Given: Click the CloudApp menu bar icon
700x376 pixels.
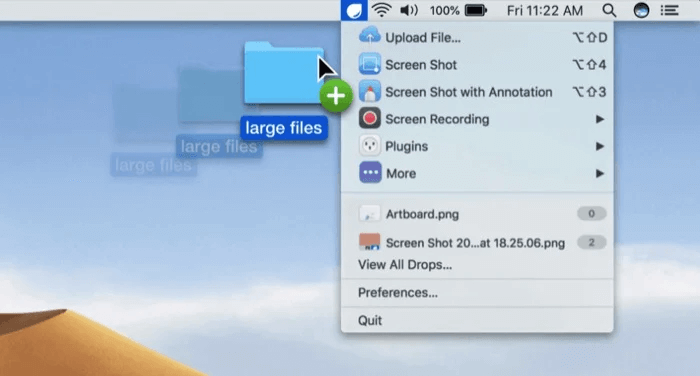Looking at the screenshot, I should click(x=354, y=10).
